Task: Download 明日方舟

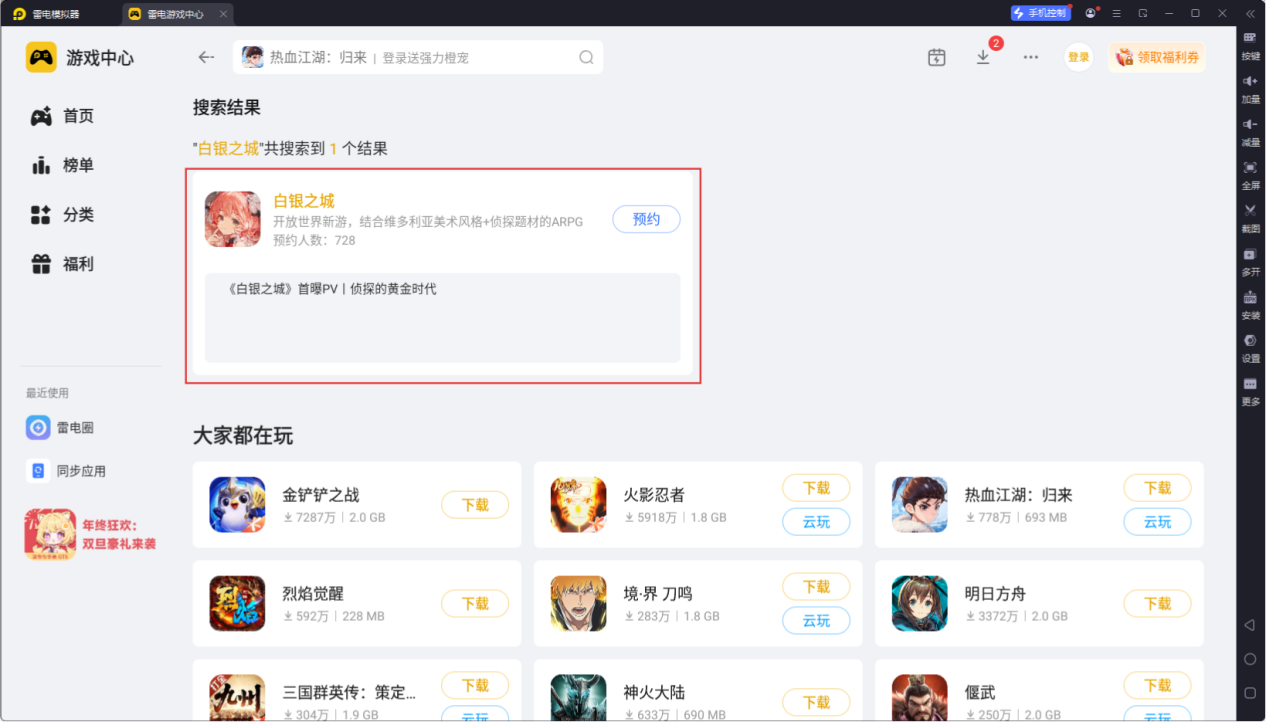Action: 1157,604
